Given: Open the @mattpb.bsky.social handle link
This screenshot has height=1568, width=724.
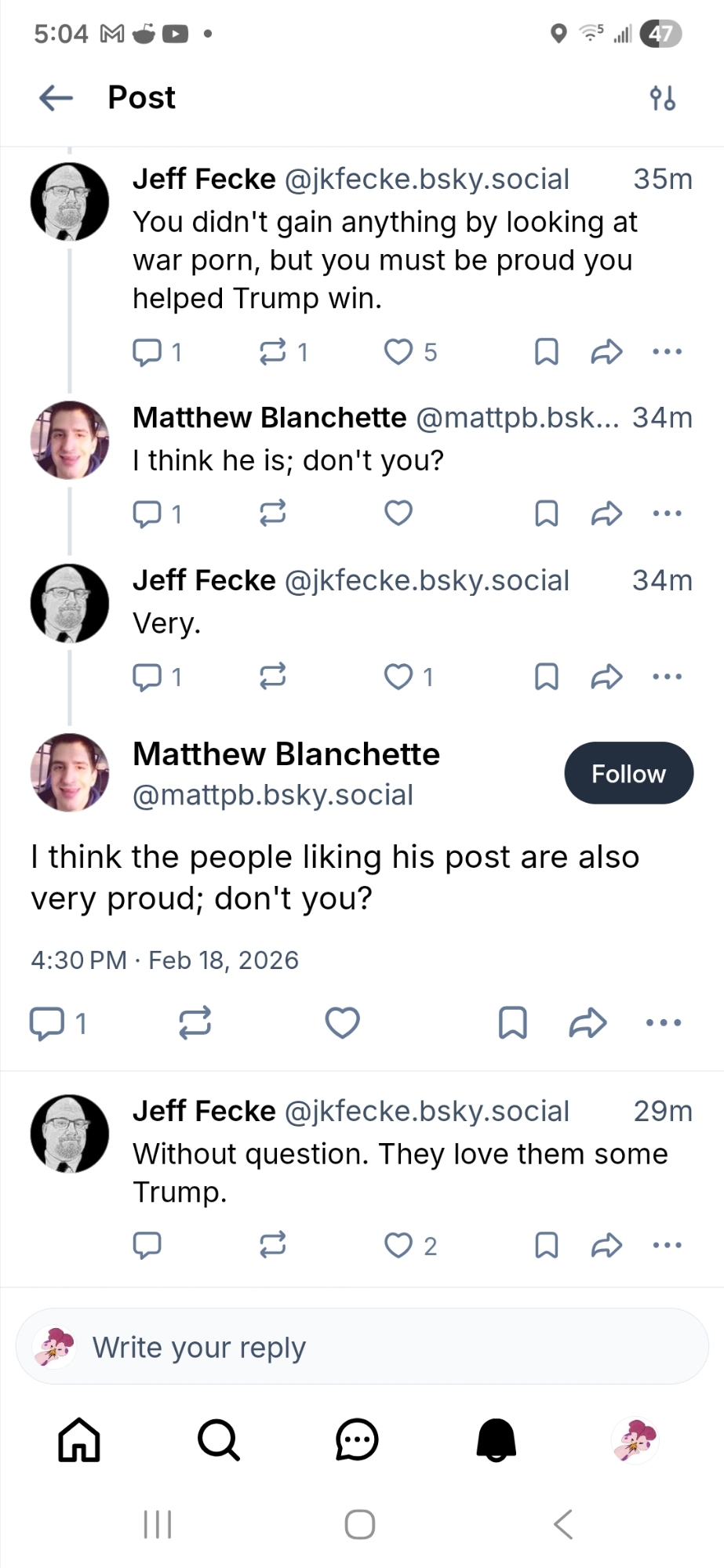Looking at the screenshot, I should coord(273,795).
